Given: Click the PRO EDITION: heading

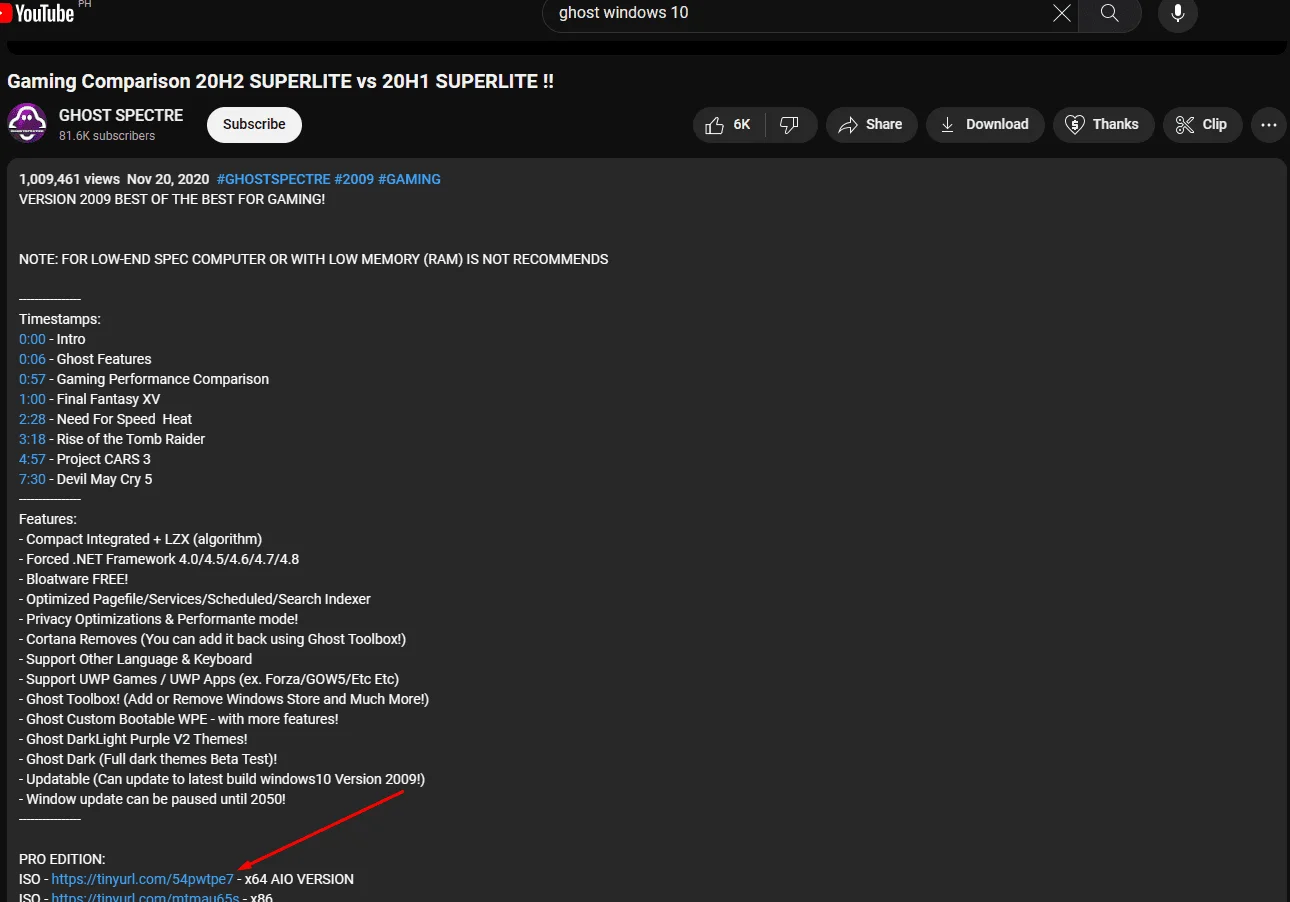Looking at the screenshot, I should tap(62, 859).
